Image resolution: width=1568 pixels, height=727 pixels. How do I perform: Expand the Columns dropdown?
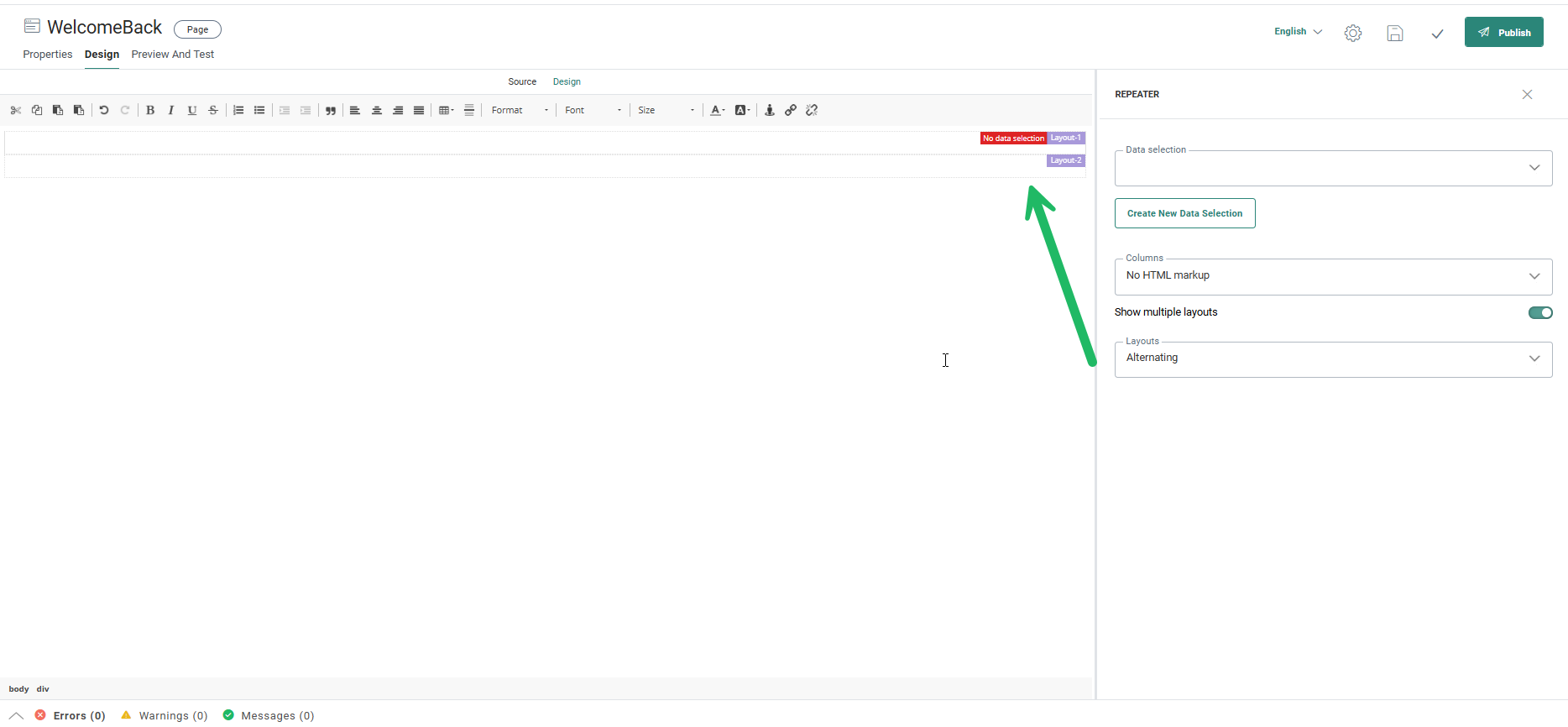pyautogui.click(x=1333, y=276)
